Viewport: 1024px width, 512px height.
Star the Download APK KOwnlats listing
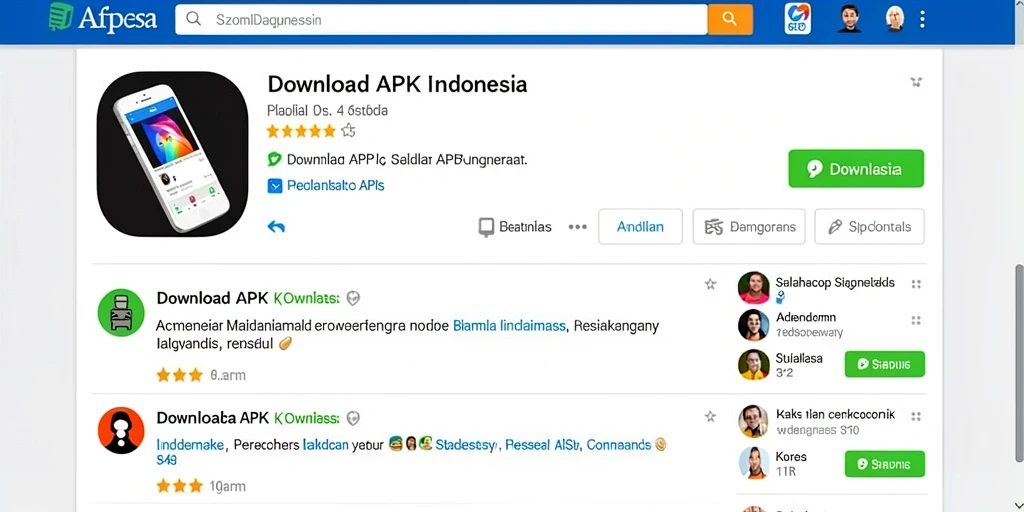pyautogui.click(x=711, y=284)
